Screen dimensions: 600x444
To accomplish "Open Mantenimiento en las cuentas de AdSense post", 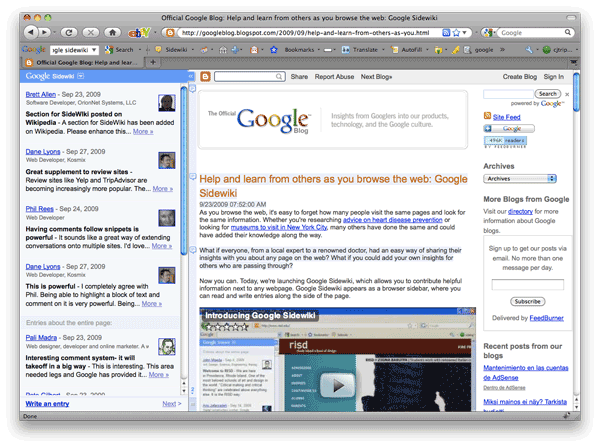I will pos(525,372).
